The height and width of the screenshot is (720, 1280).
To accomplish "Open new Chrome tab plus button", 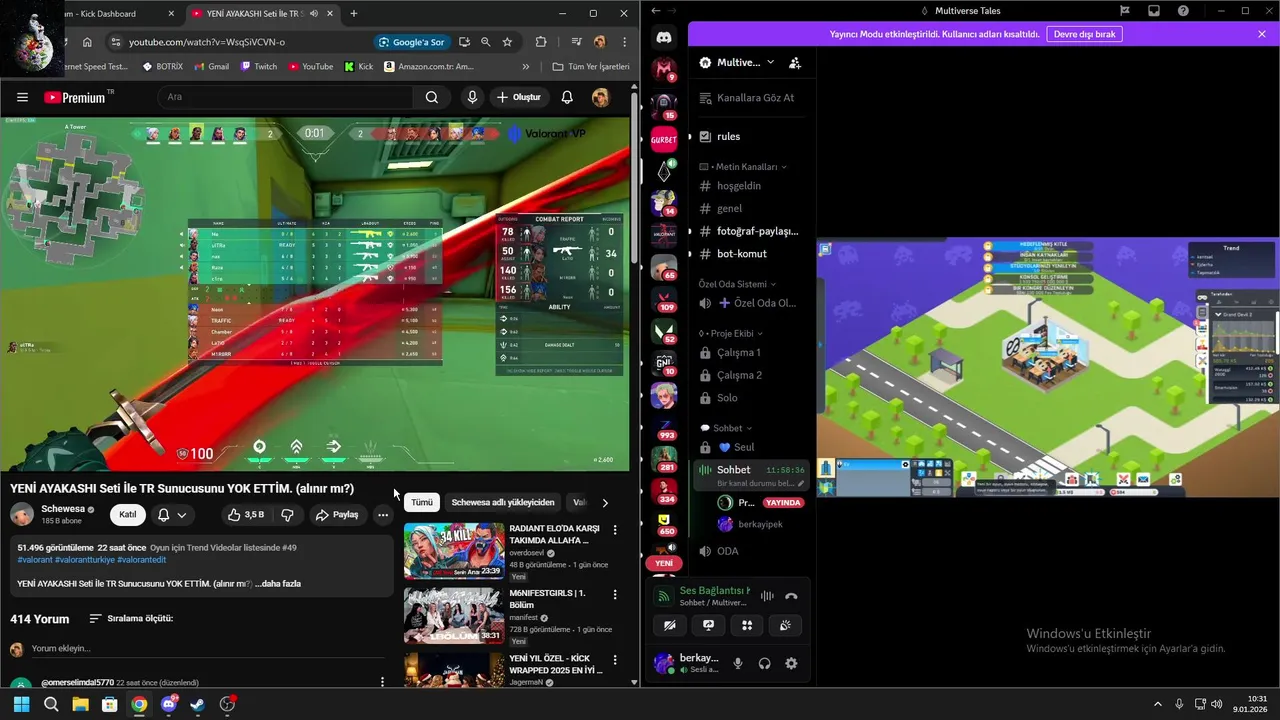I will (354, 14).
